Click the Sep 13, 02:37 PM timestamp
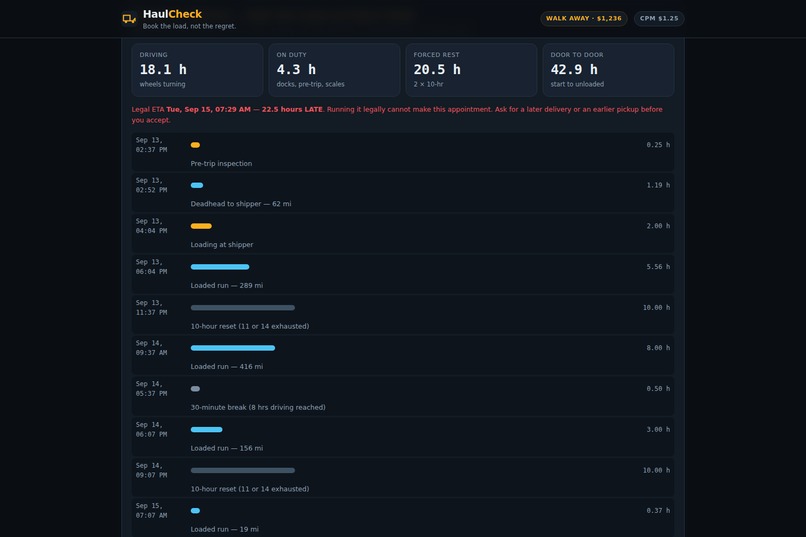 pyautogui.click(x=152, y=145)
